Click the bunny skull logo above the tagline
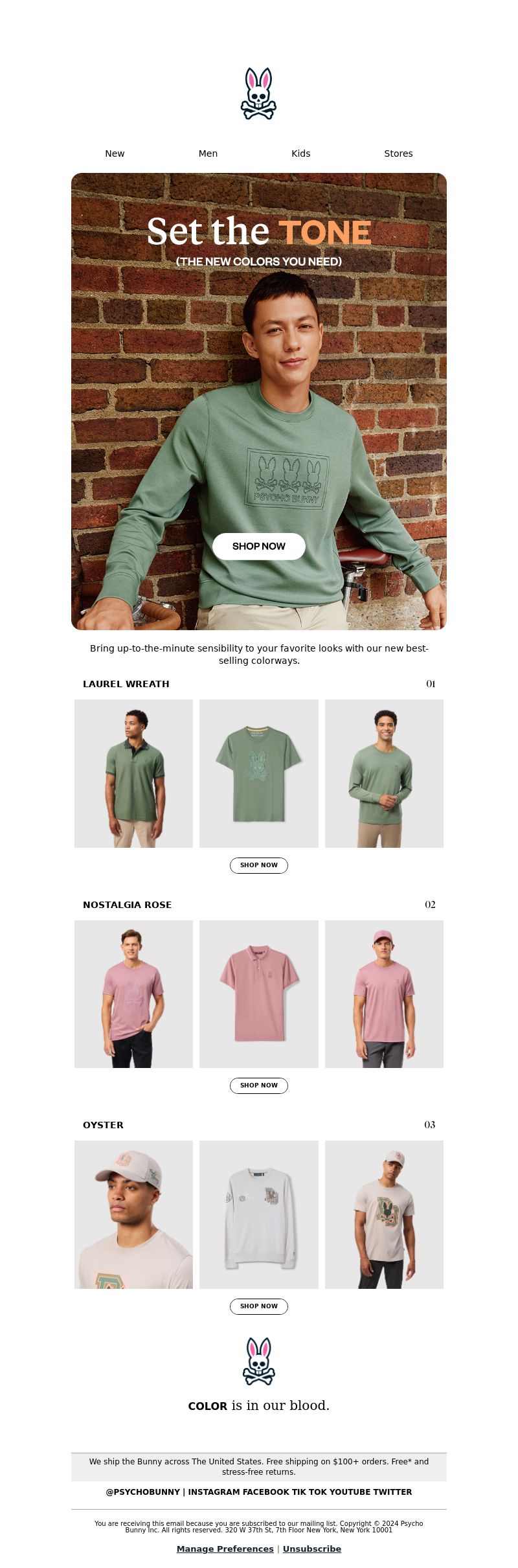 click(x=259, y=1361)
